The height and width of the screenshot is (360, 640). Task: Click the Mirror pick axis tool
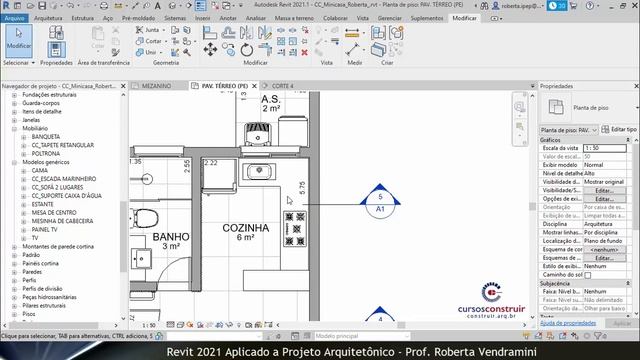coord(247,33)
